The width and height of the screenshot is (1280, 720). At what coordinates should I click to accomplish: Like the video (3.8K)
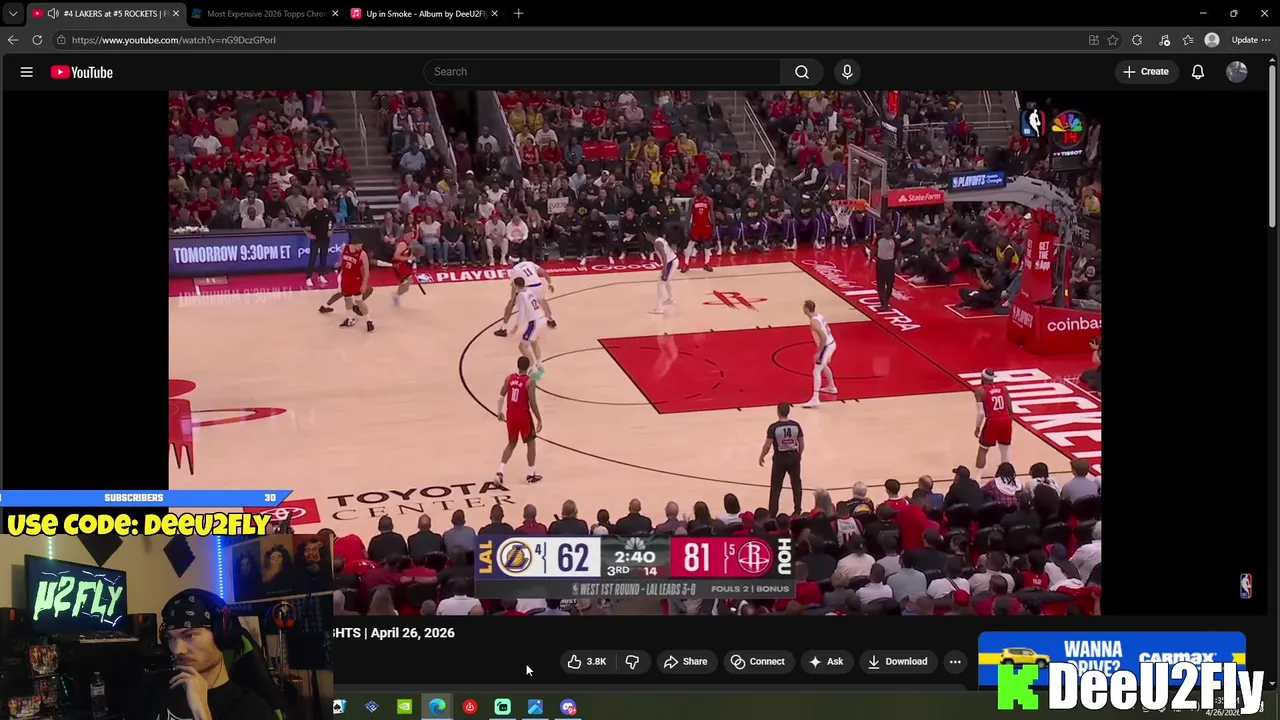(x=587, y=662)
